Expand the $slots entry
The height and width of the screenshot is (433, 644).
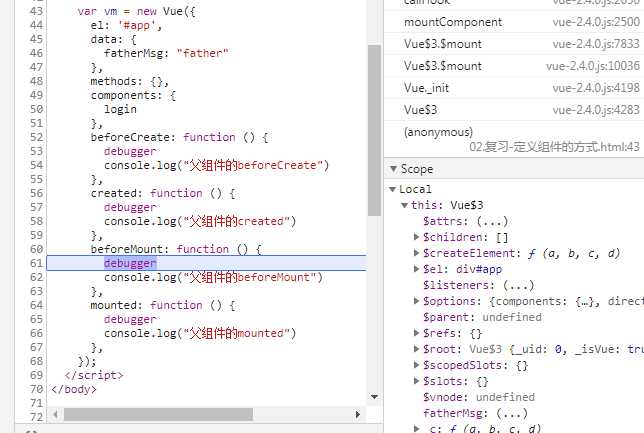point(416,381)
